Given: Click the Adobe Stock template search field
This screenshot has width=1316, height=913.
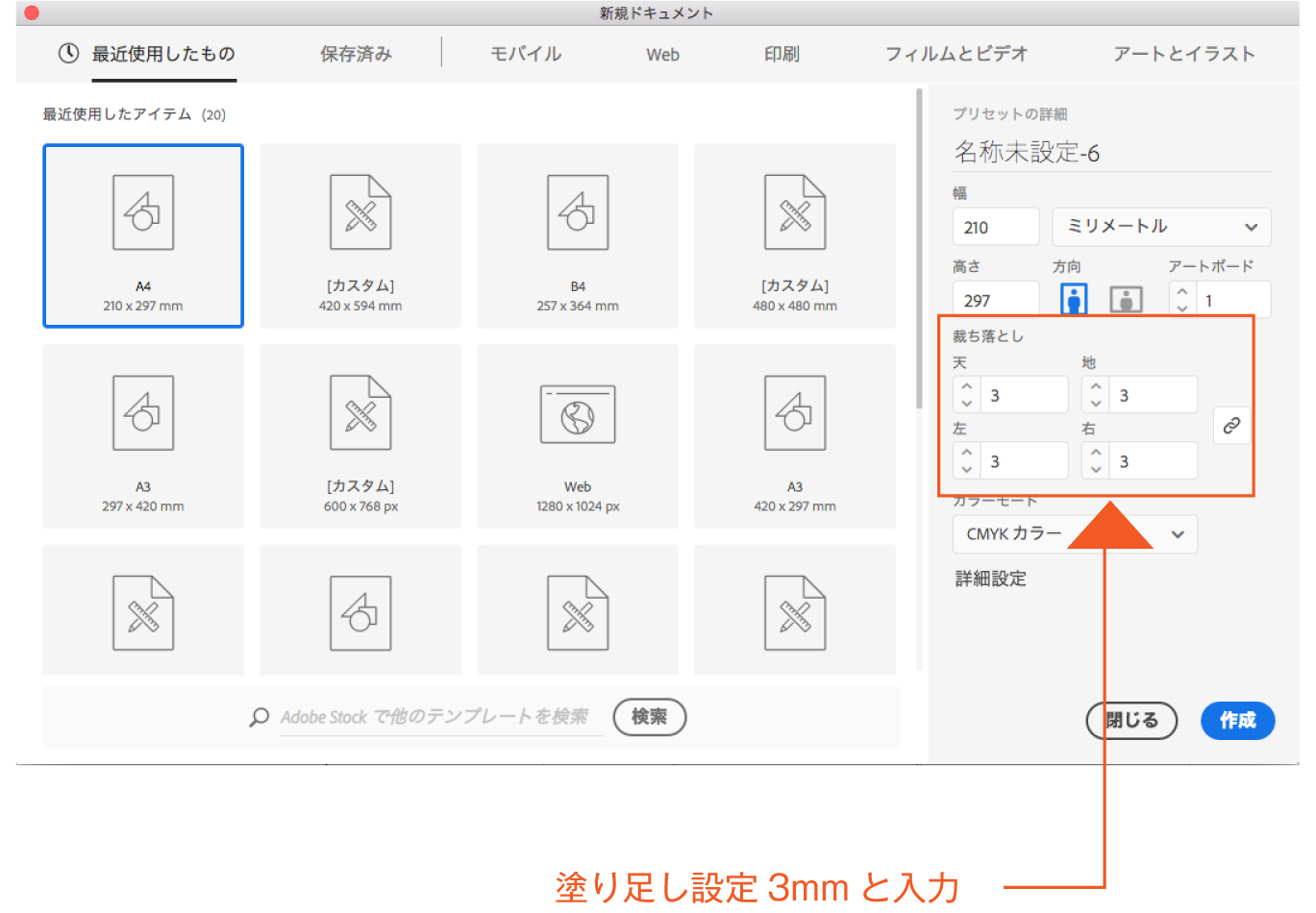Looking at the screenshot, I should tap(441, 717).
